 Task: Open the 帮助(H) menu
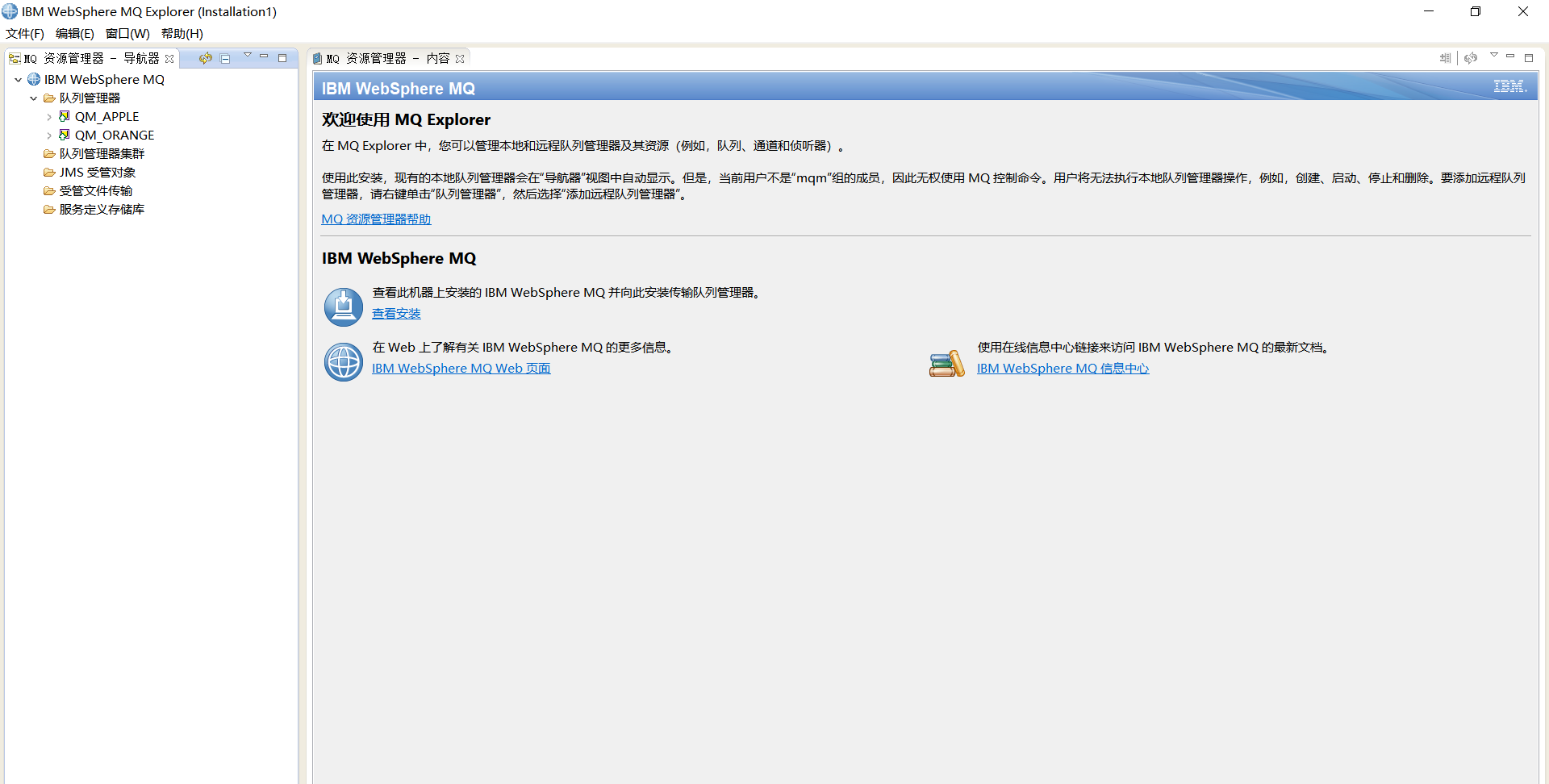(x=182, y=34)
